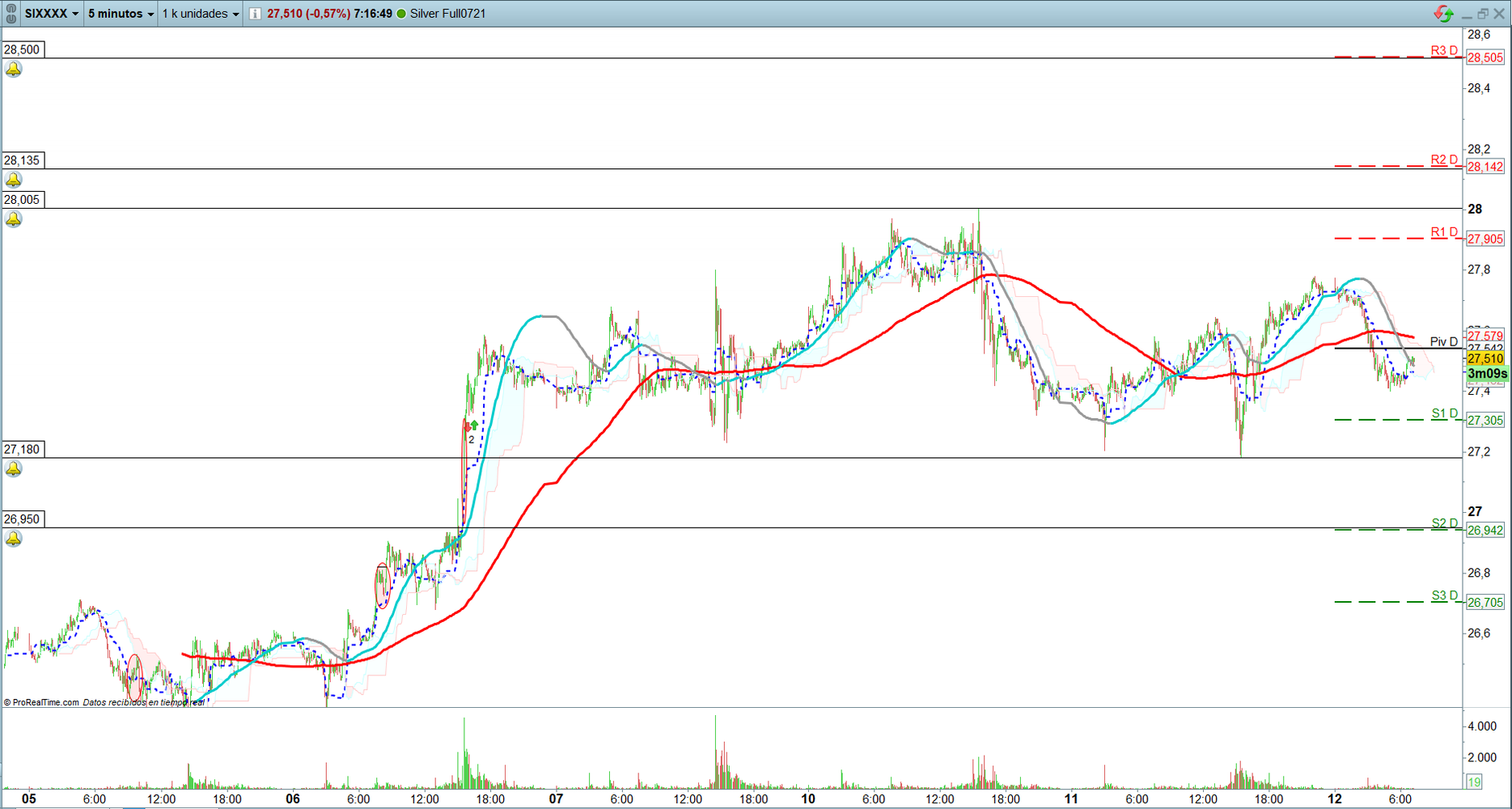1512x809 pixels.
Task: Click the yellow 27,510 current price tag
Action: [1485, 358]
